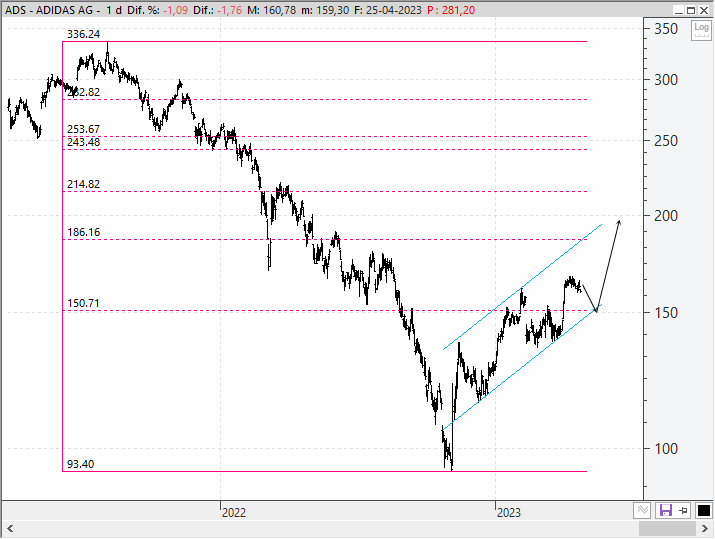Click the 1 d timeframe text in title

pos(114,10)
